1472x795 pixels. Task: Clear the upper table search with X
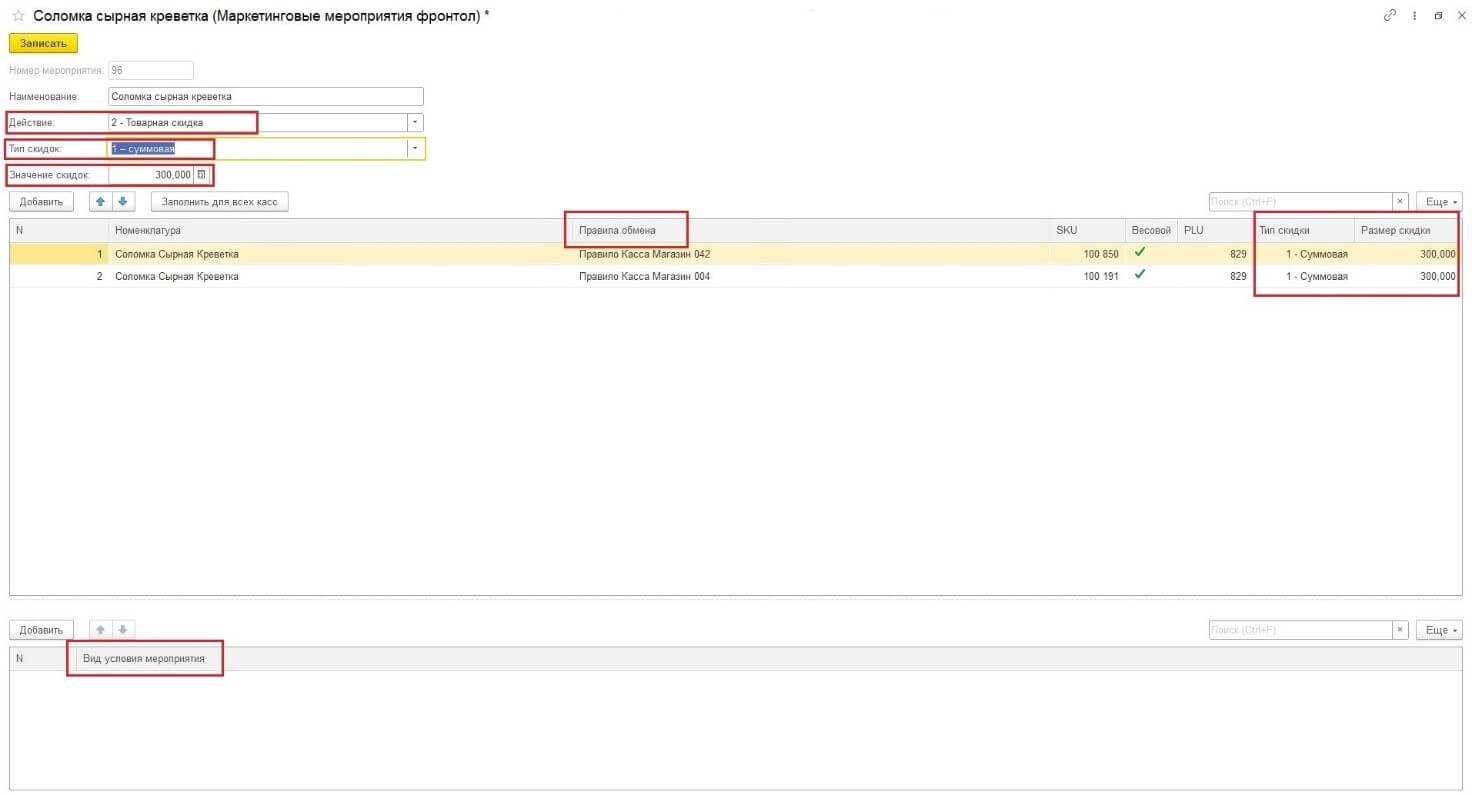[x=1401, y=202]
